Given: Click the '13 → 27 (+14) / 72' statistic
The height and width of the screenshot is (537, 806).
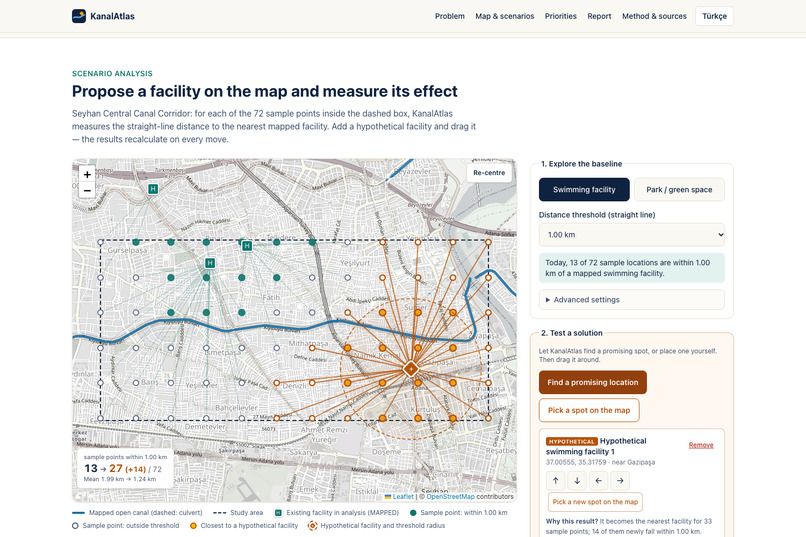Looking at the screenshot, I should (123, 468).
